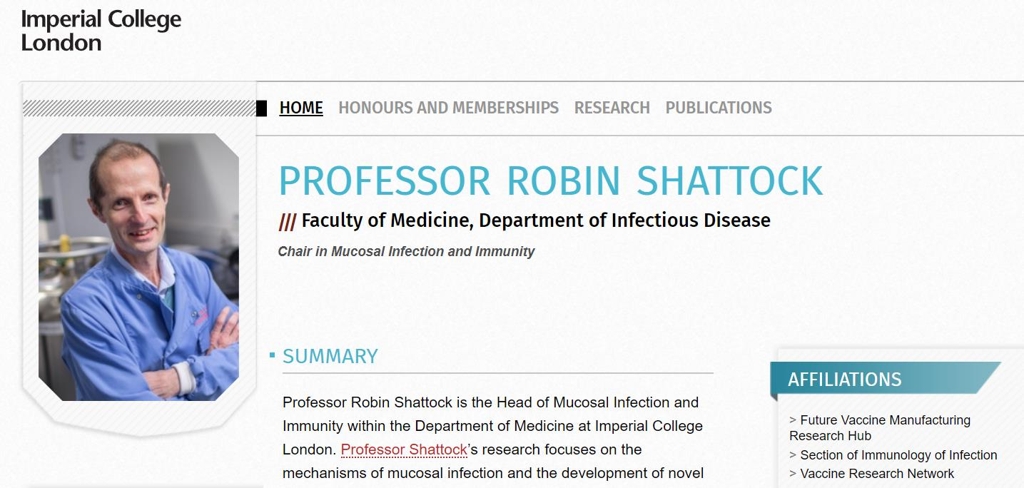The height and width of the screenshot is (488, 1024).
Task: Click the SUMMARY section heading
Action: click(x=330, y=356)
